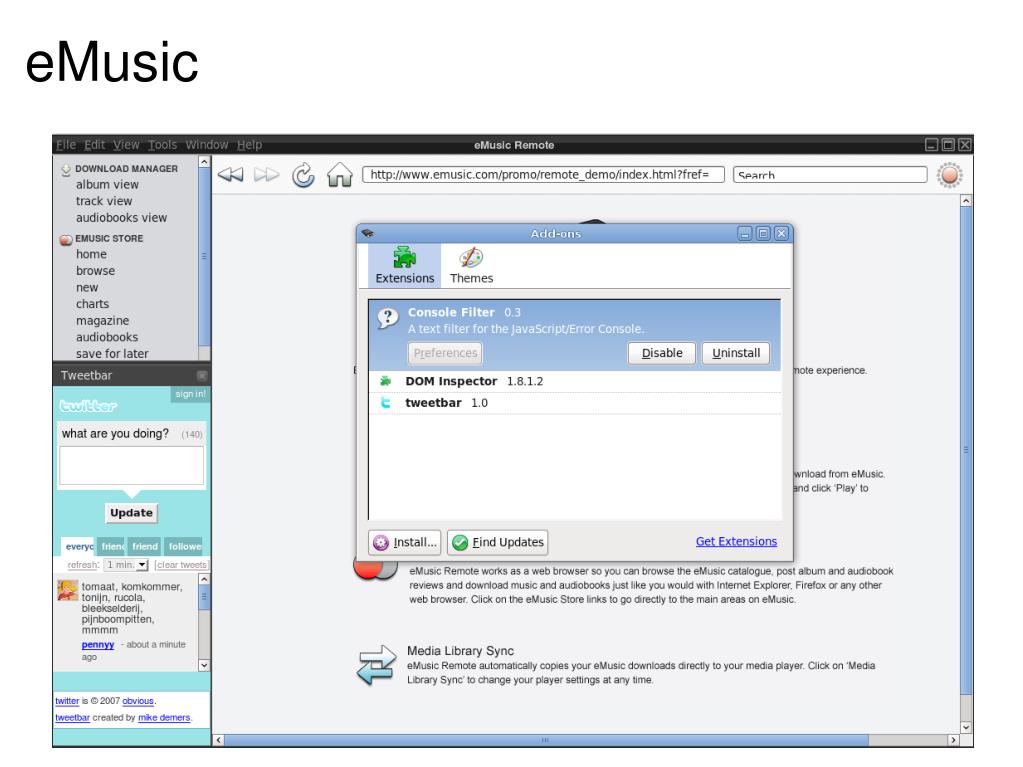The width and height of the screenshot is (1023, 767).
Task: Close the Tweetbar panel icon
Action: 202,375
